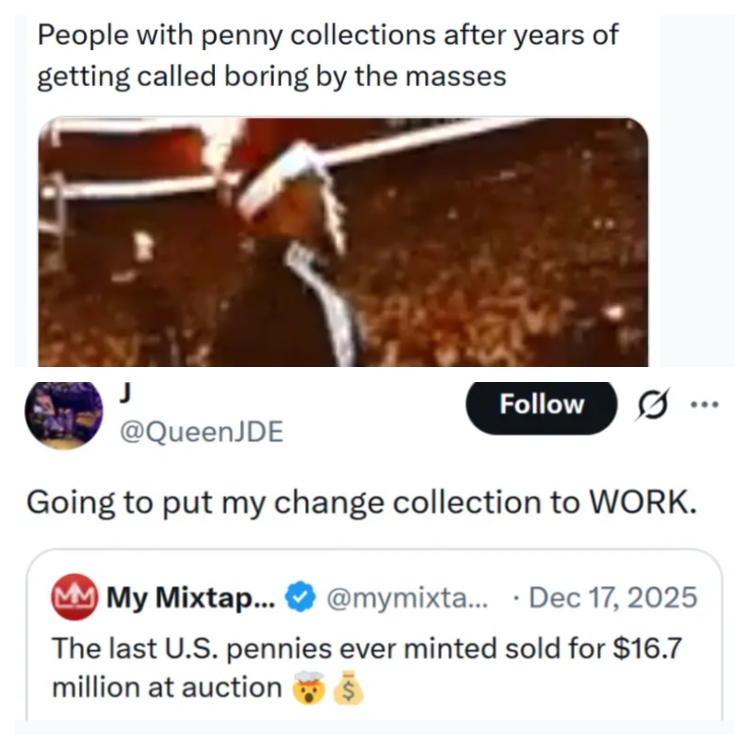Open the My Mixtap... account name
This screenshot has height=750, width=750.
191,597
